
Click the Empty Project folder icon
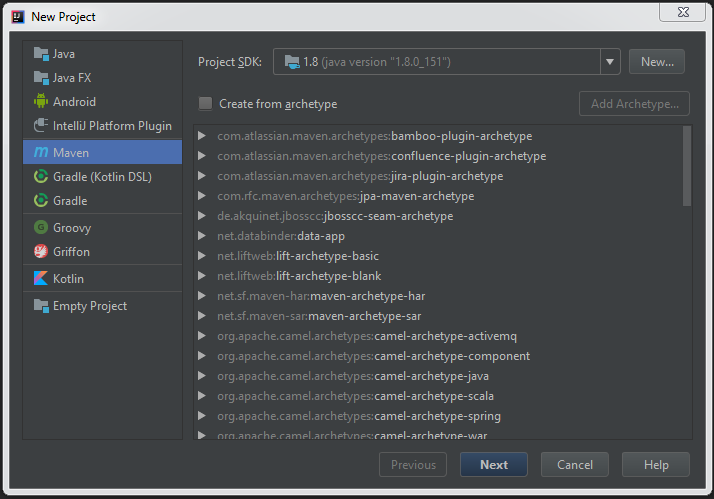pos(41,306)
